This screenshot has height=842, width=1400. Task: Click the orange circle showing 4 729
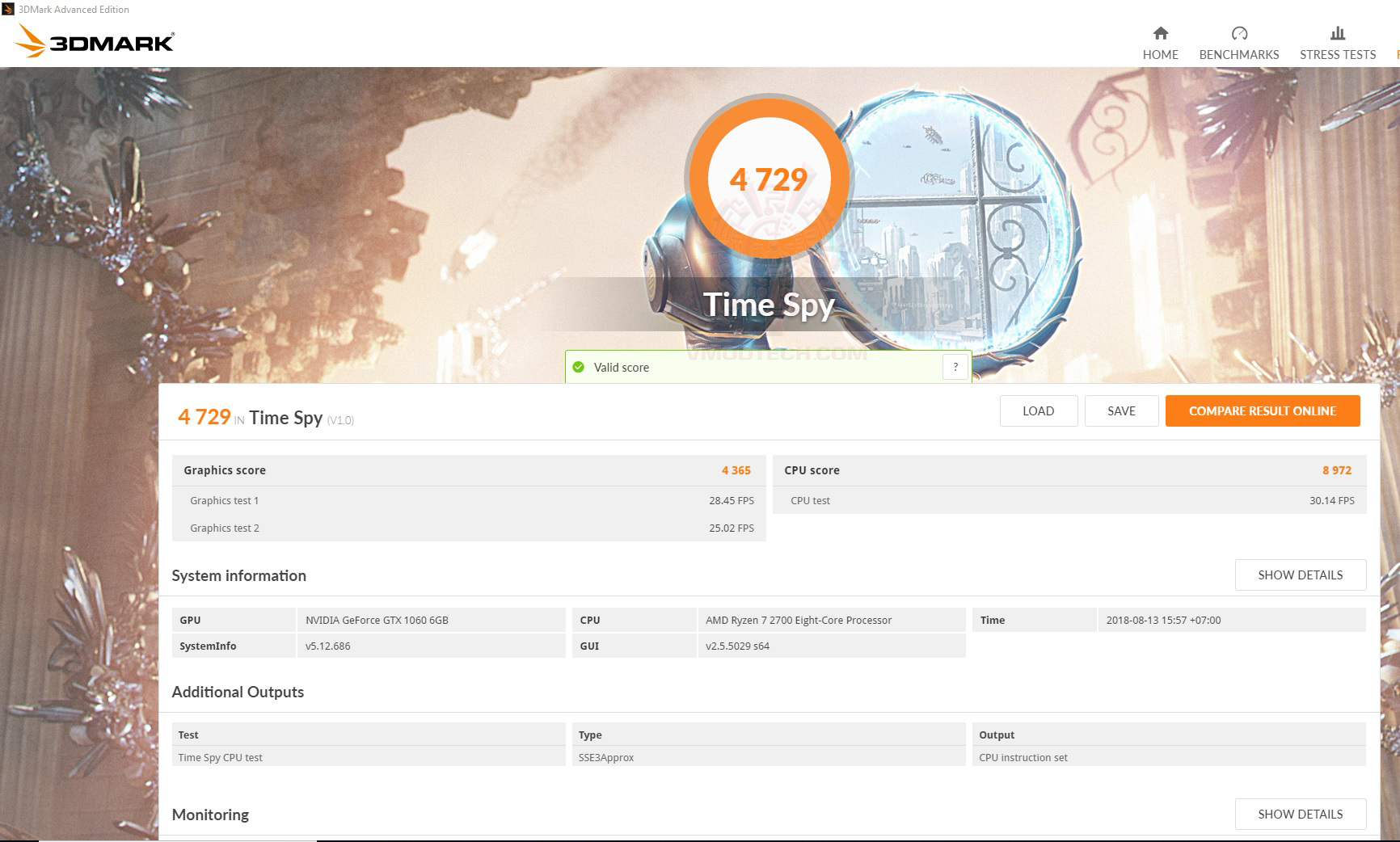(769, 179)
